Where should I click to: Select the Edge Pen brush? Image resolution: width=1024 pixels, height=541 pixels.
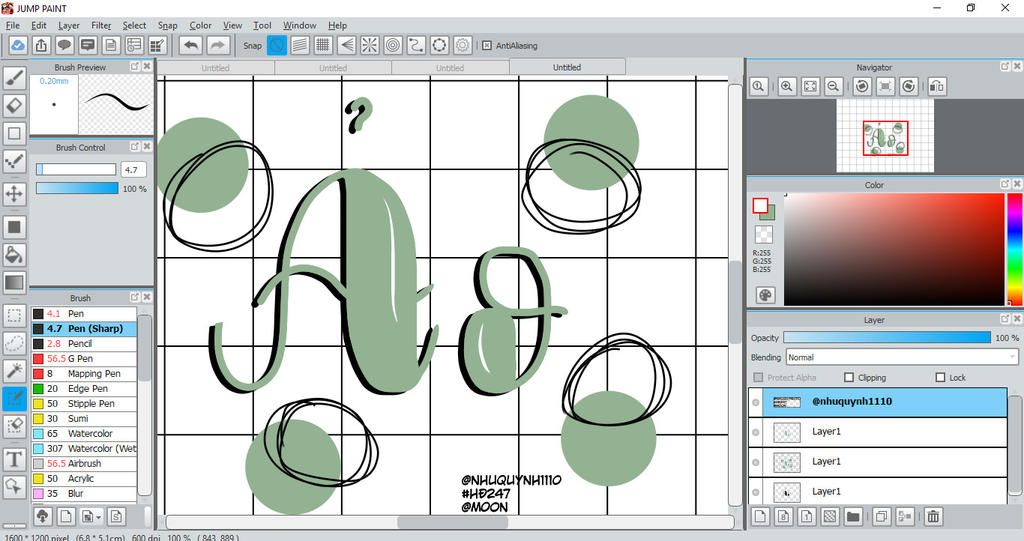[x=84, y=389]
